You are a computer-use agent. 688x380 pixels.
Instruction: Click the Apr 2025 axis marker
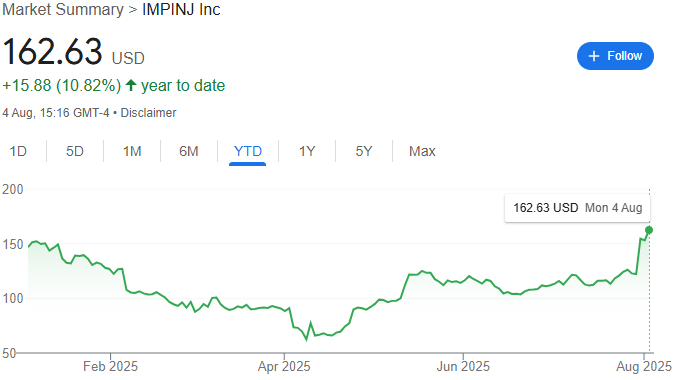[284, 366]
